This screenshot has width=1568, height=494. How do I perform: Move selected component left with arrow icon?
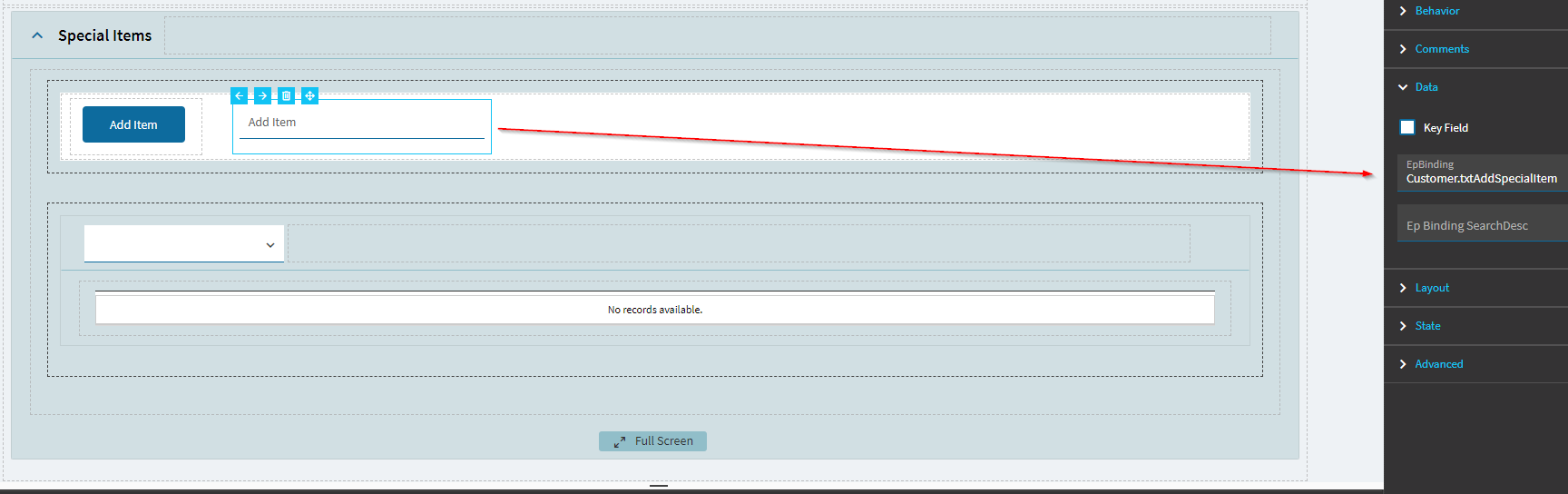pyautogui.click(x=239, y=95)
